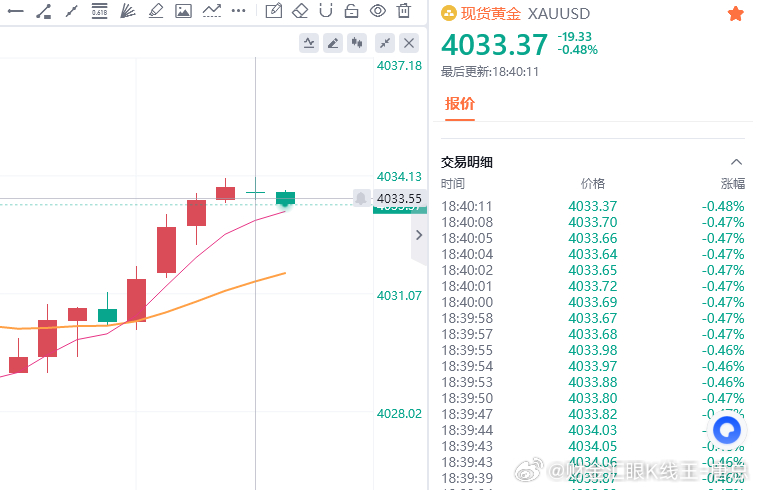Collapse chart with shrink arrows icon

(385, 43)
